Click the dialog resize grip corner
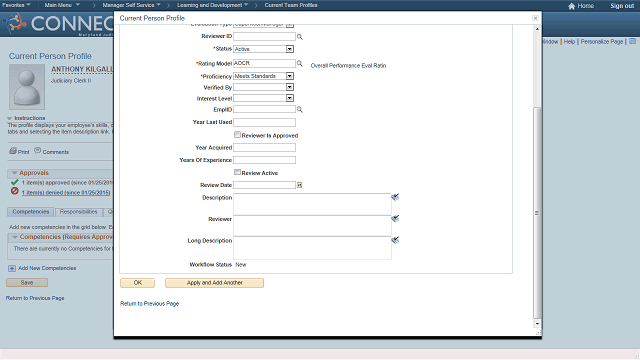640x360 pixels. 538,333
